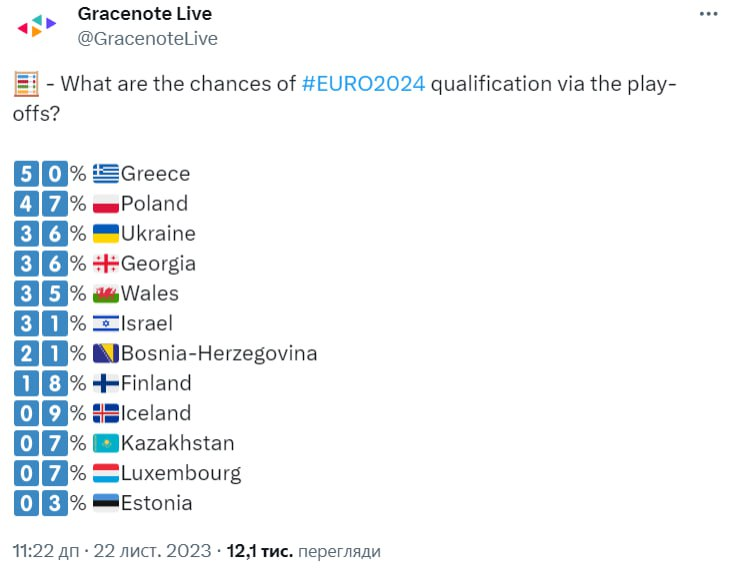Open the three-dot more options menu
Viewport: 736px width, 577px height.
pos(708,15)
